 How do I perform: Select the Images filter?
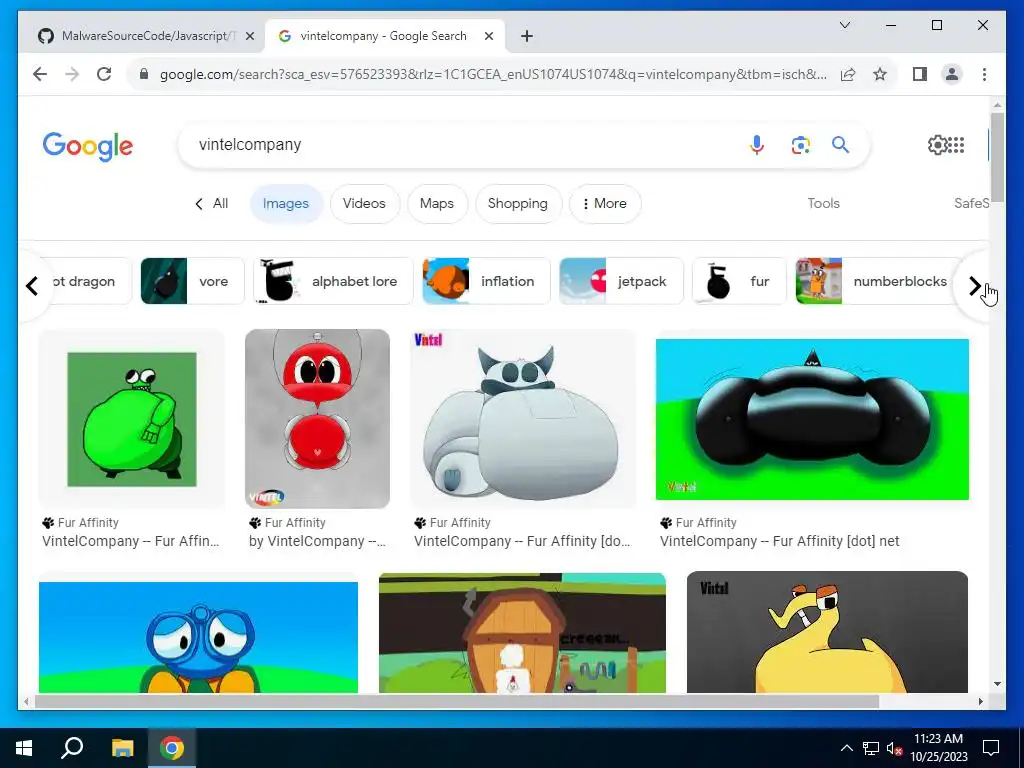[285, 204]
